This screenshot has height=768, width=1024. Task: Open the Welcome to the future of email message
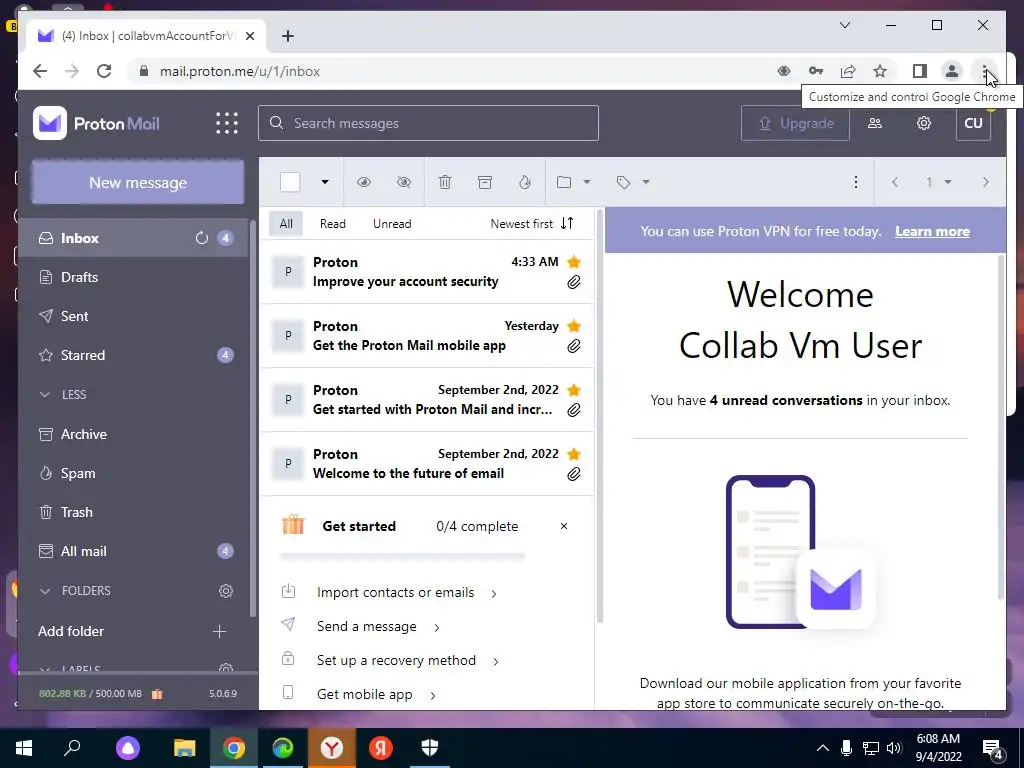[426, 464]
